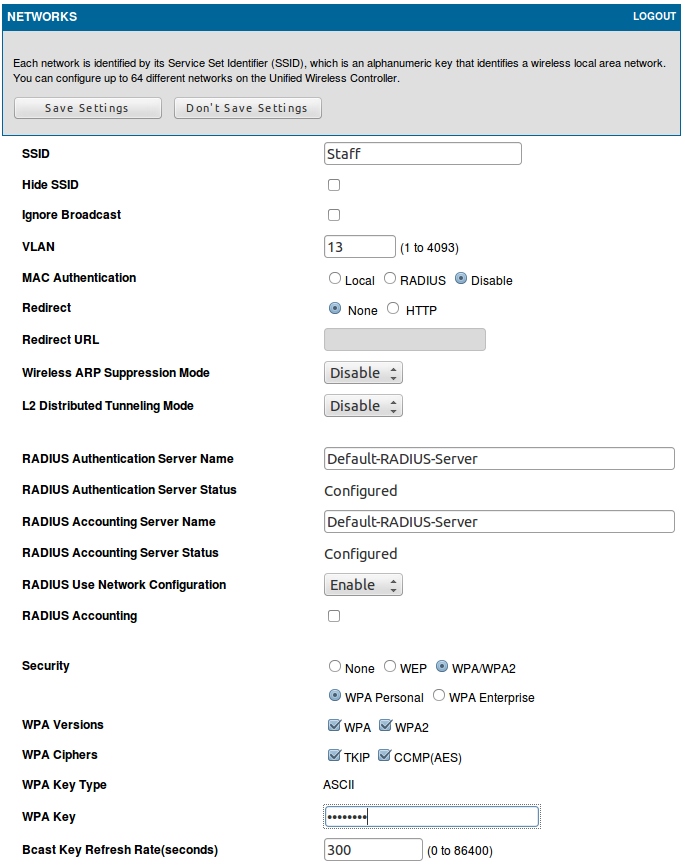Uncheck the TKIP cipher checkbox
685x866 pixels.
(335, 756)
